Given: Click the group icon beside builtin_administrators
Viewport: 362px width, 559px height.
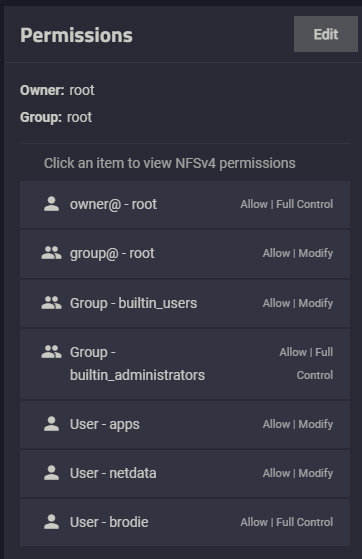Looking at the screenshot, I should (51, 352).
